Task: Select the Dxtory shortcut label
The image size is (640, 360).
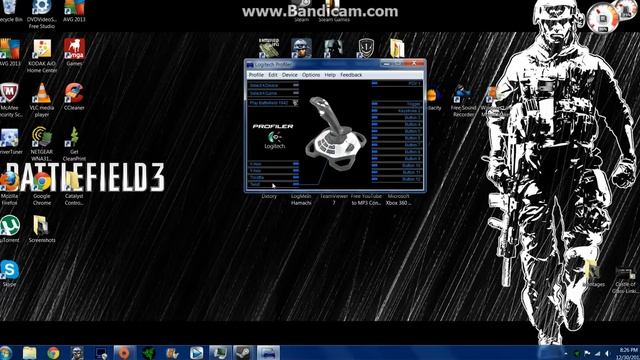Action: 269,196
